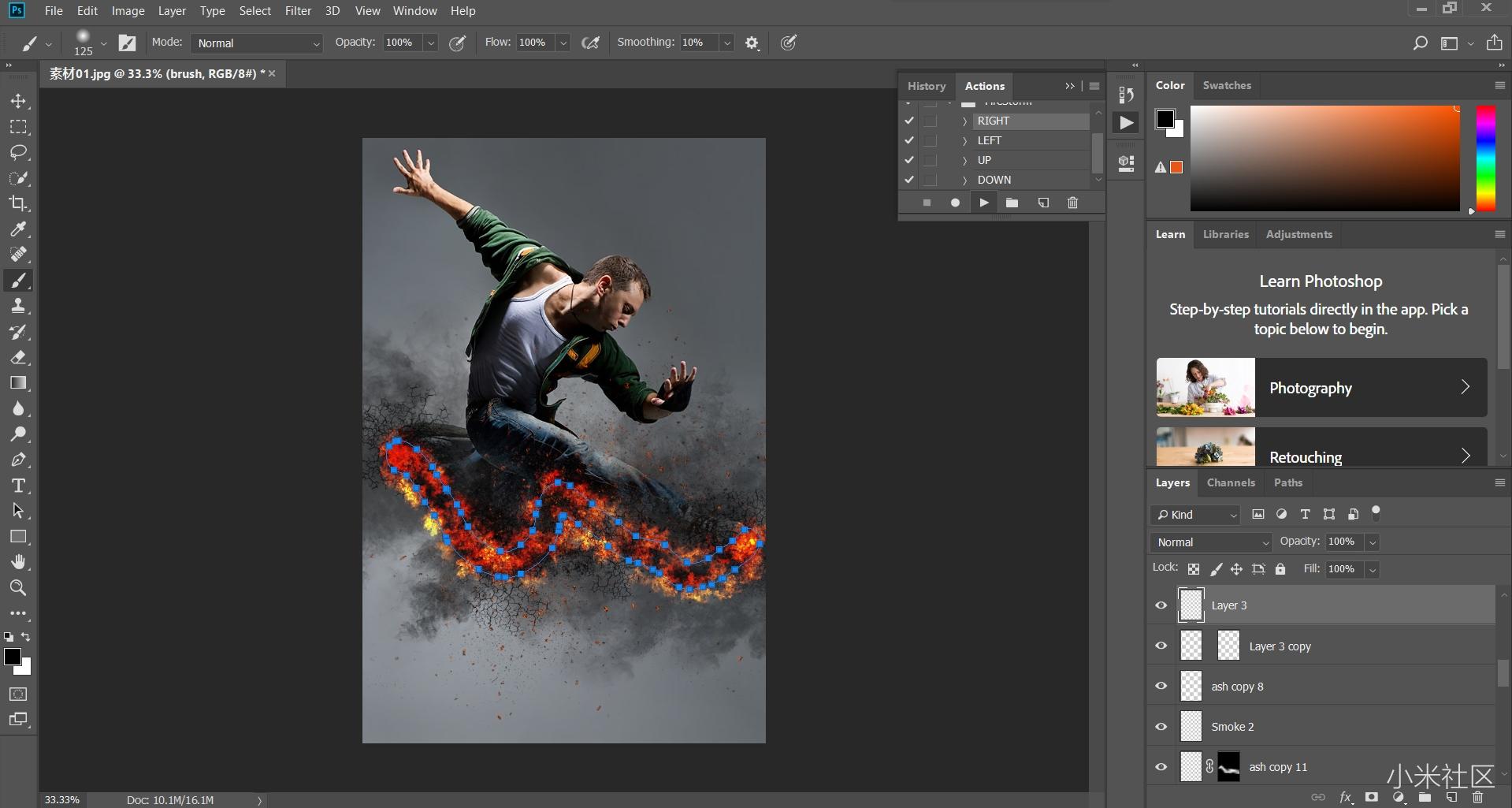Image resolution: width=1512 pixels, height=808 pixels.
Task: Select the Quick Selection tool
Action: pyautogui.click(x=19, y=178)
